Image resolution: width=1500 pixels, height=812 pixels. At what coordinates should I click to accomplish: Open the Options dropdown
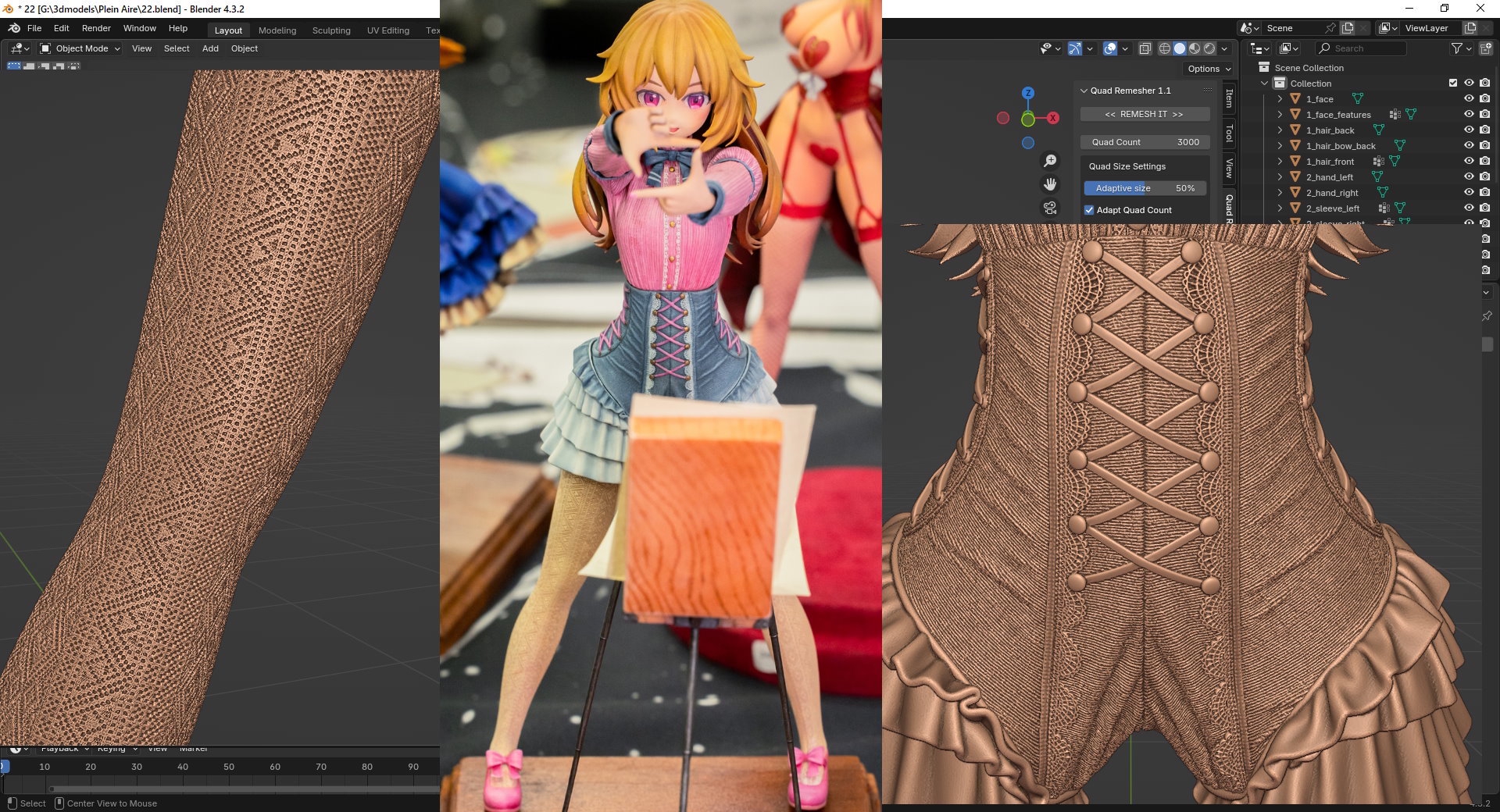point(1209,69)
